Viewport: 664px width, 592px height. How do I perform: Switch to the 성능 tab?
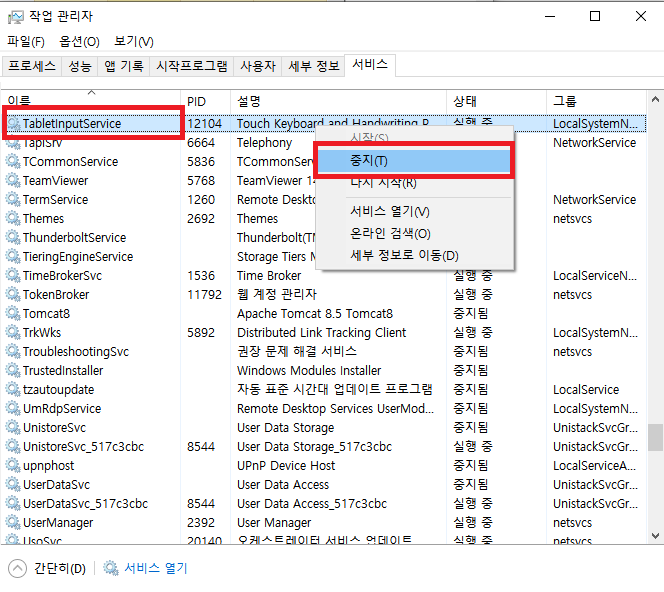tap(80, 66)
